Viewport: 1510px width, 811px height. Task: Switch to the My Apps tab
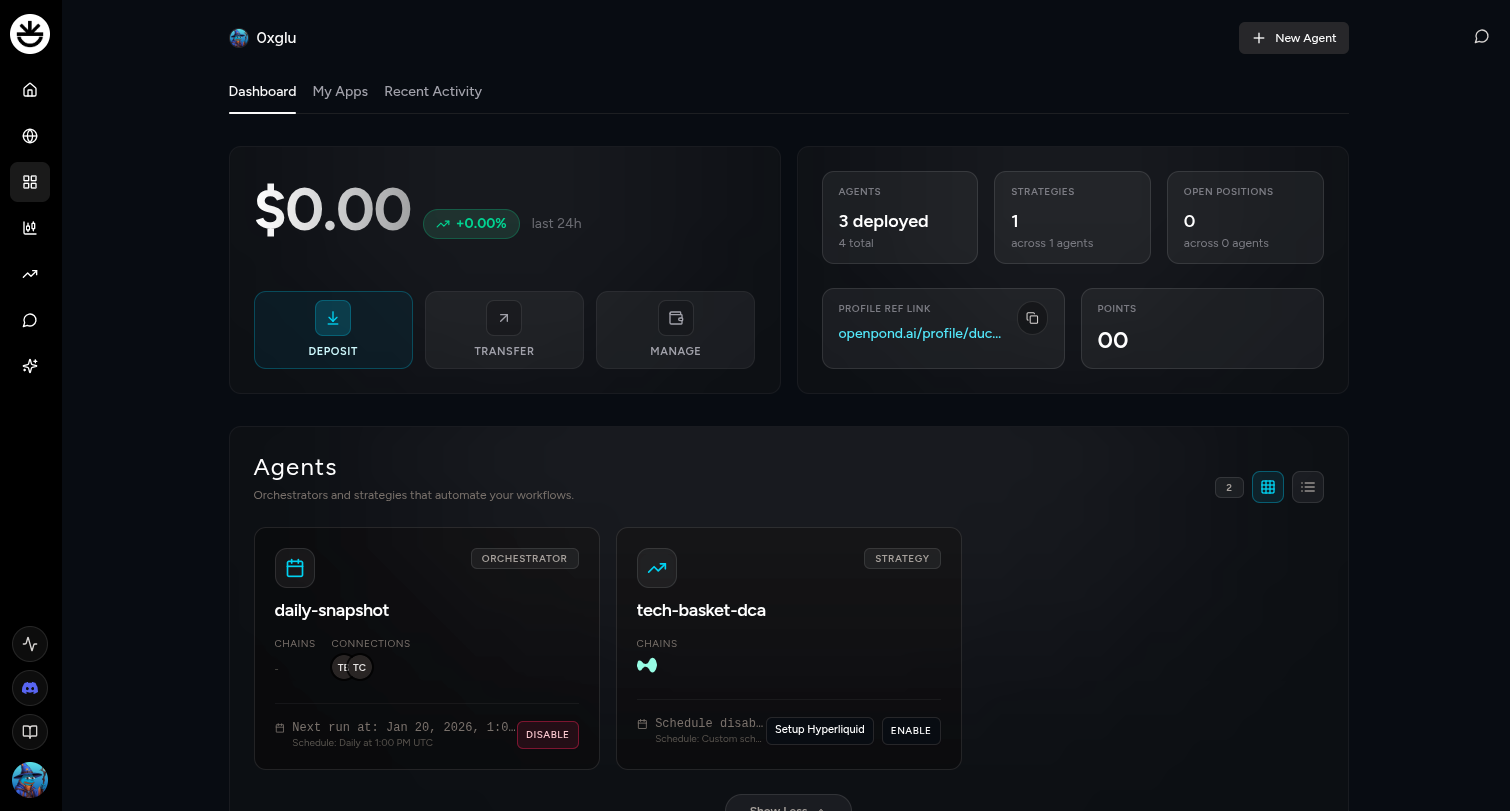(x=340, y=92)
